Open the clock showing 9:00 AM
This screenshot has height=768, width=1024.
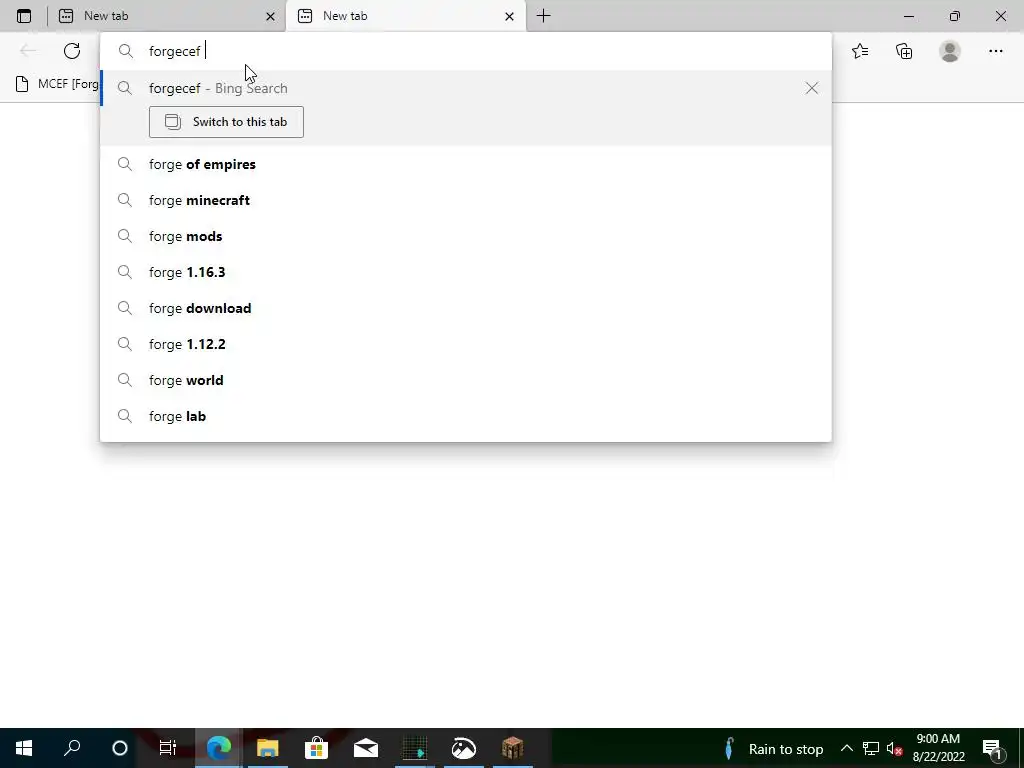pyautogui.click(x=938, y=748)
